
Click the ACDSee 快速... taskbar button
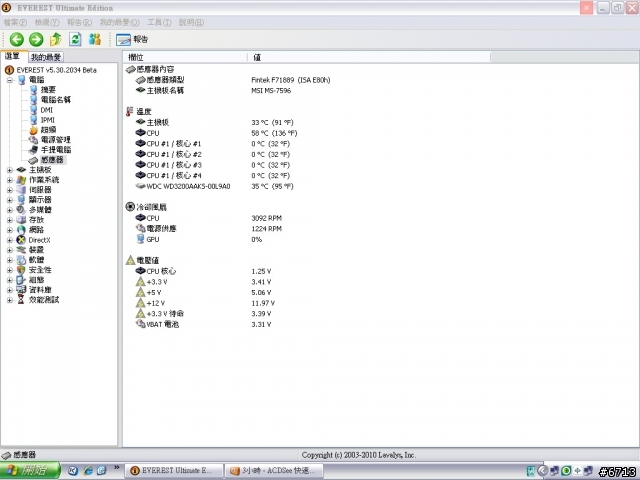(x=274, y=471)
